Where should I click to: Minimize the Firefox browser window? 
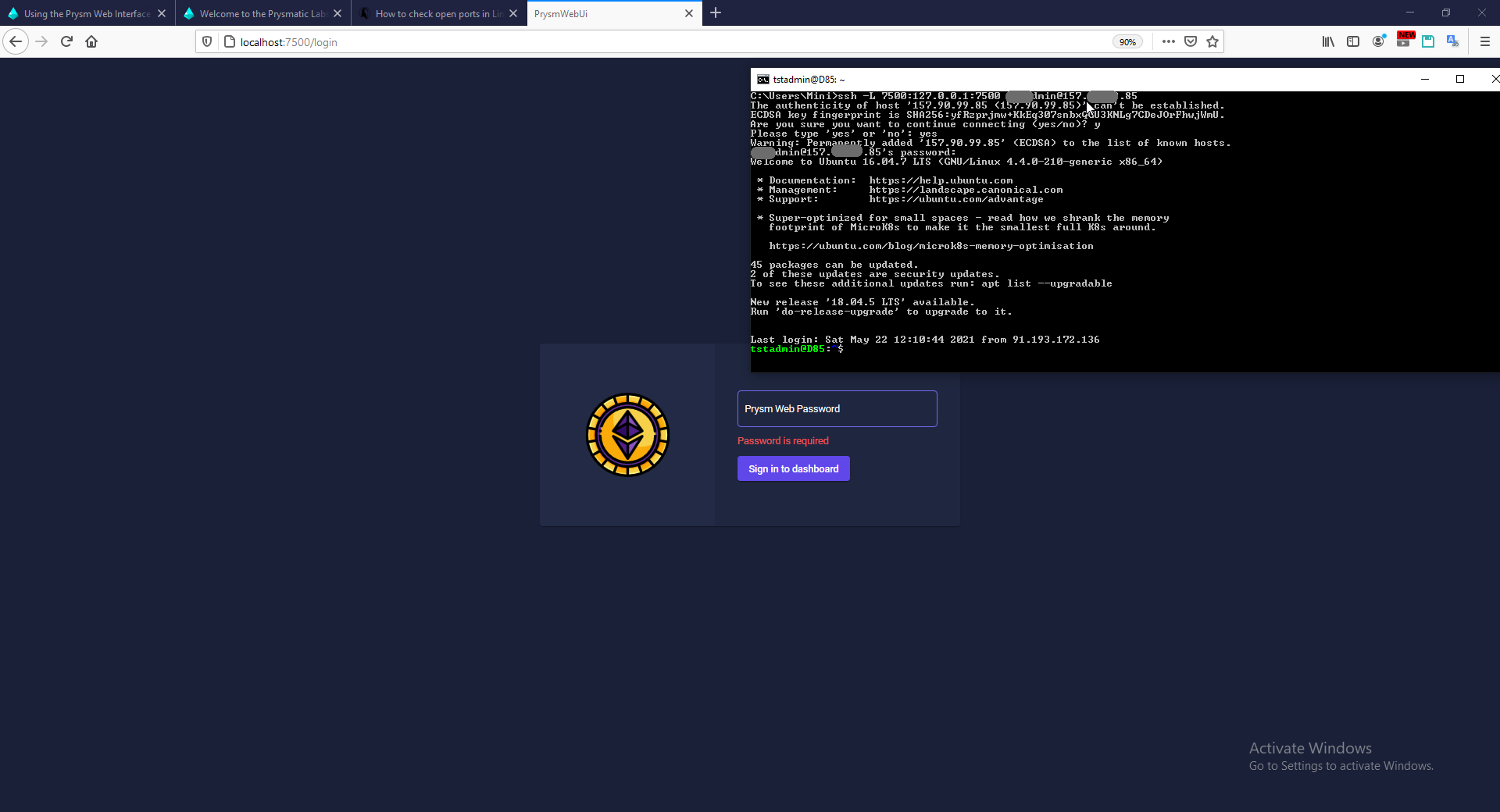(x=1410, y=12)
